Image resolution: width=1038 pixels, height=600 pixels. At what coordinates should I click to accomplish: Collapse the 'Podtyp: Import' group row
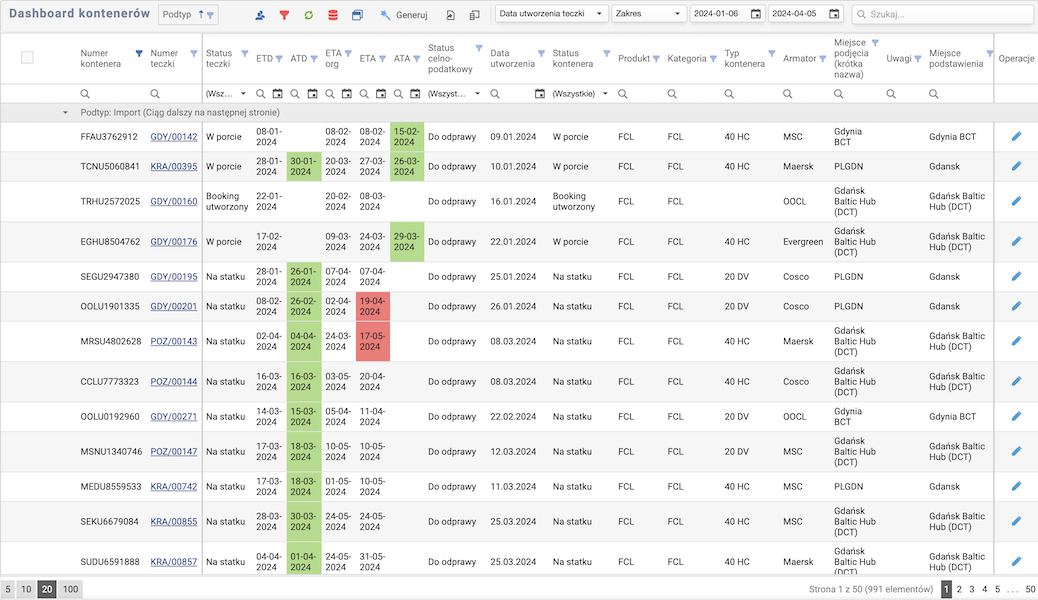click(66, 112)
